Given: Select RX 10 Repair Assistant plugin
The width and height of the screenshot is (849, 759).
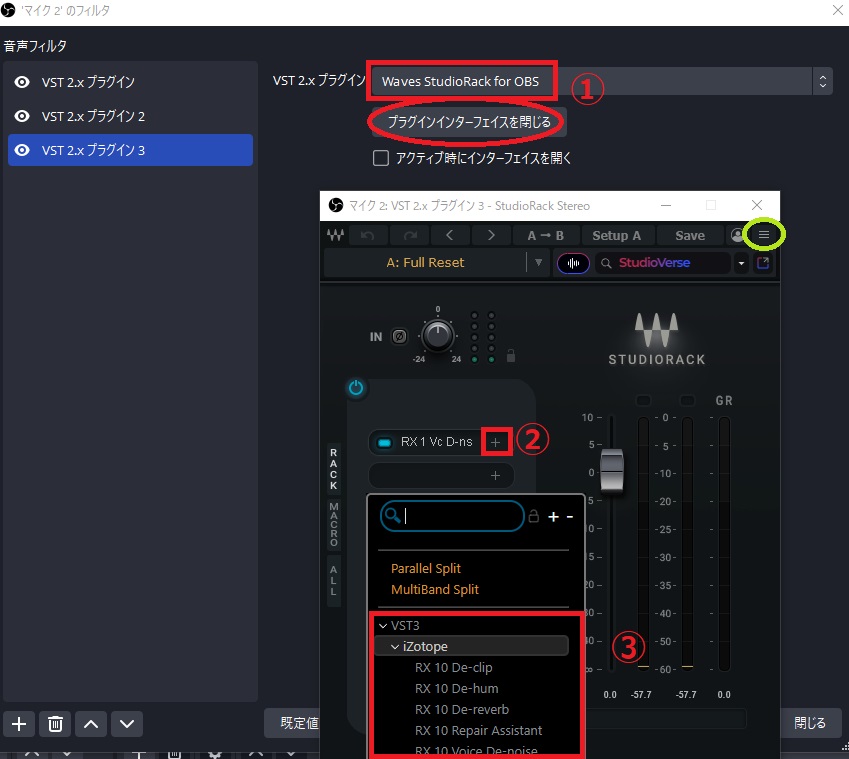Looking at the screenshot, I should 478,731.
